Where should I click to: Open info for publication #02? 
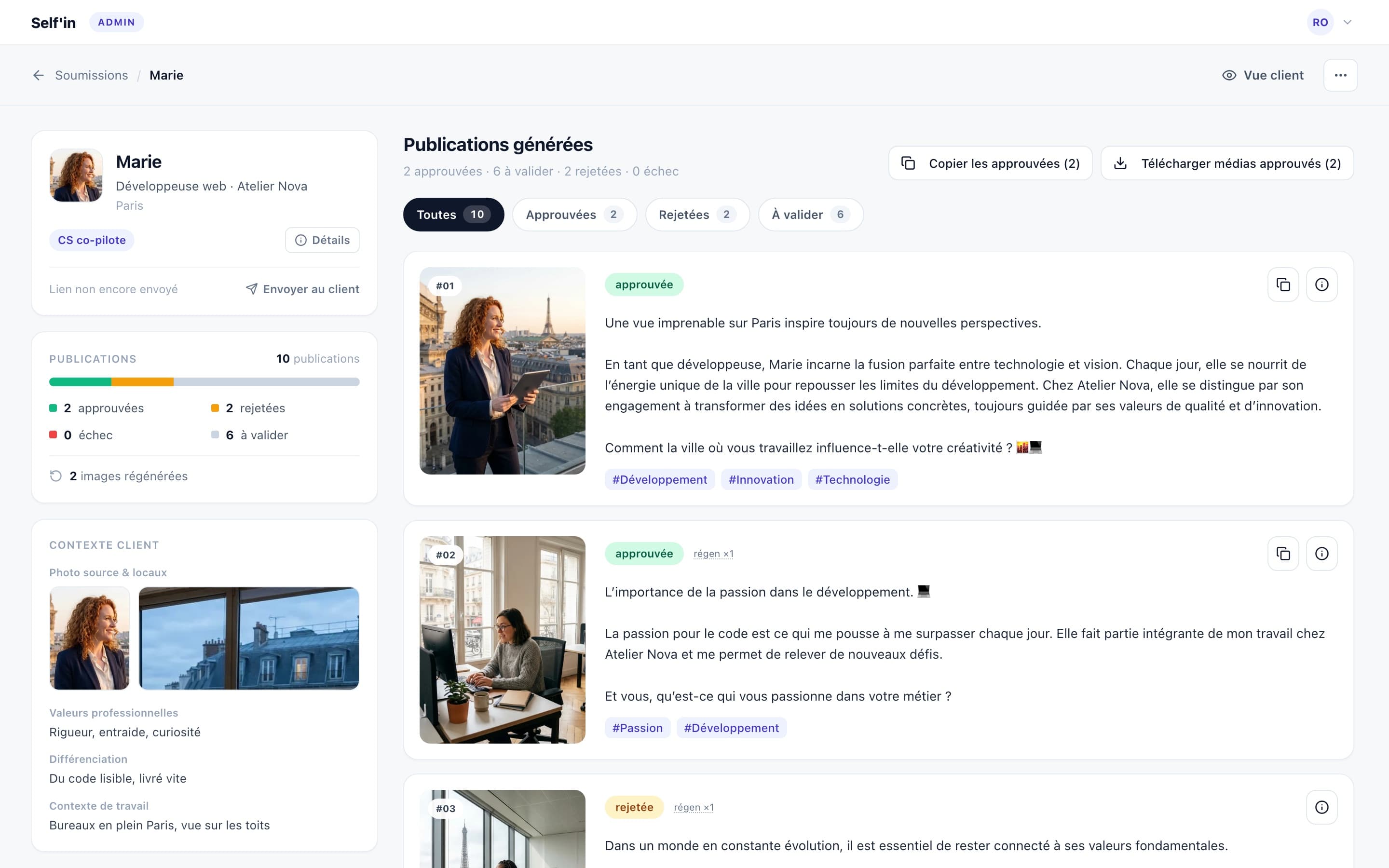click(1322, 554)
